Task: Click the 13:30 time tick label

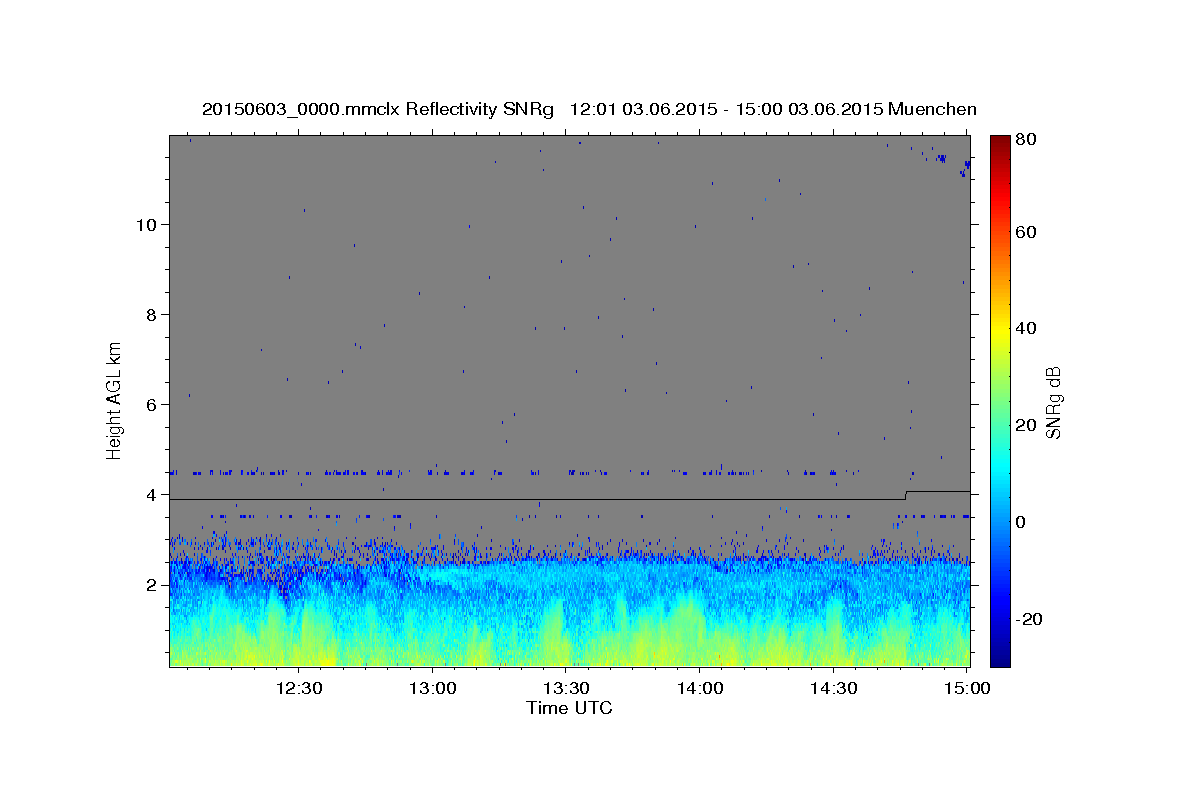Action: 567,689
